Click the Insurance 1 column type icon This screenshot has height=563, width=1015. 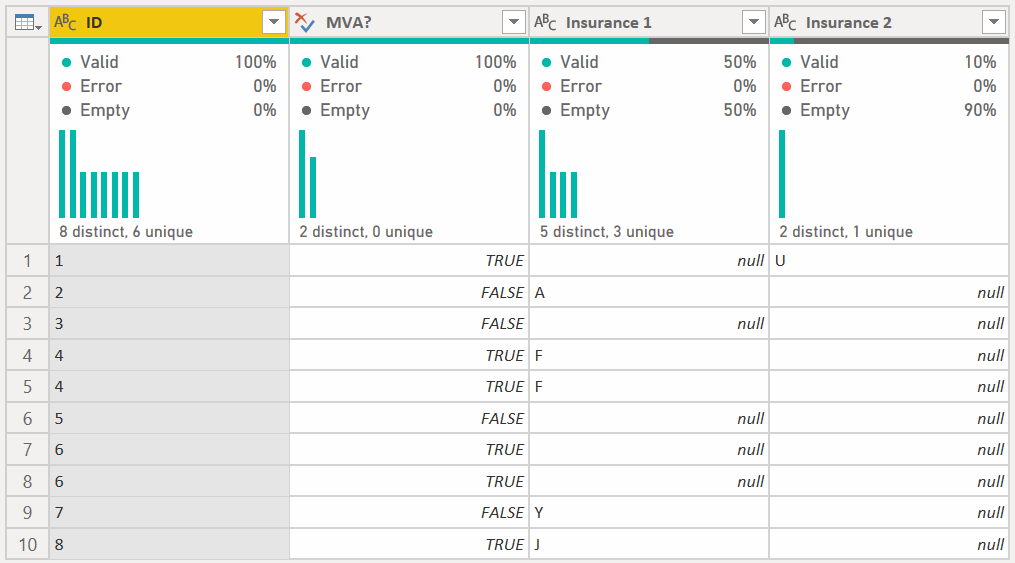pyautogui.click(x=545, y=23)
